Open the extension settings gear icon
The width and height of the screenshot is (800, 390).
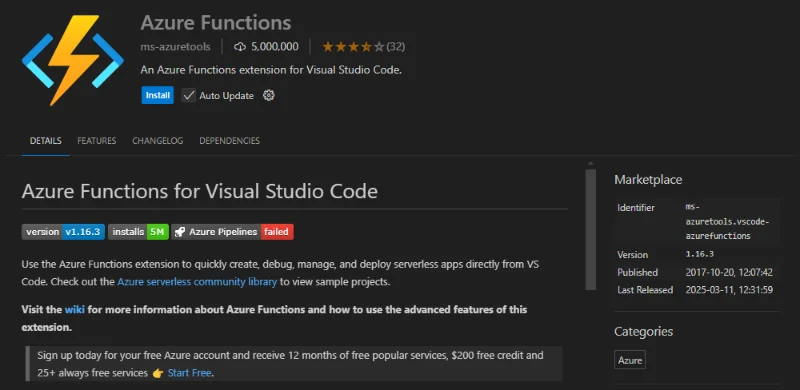point(269,95)
